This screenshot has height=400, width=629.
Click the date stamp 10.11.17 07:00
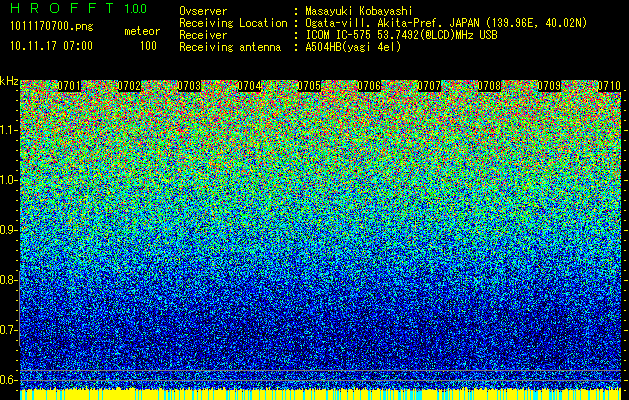(51, 46)
